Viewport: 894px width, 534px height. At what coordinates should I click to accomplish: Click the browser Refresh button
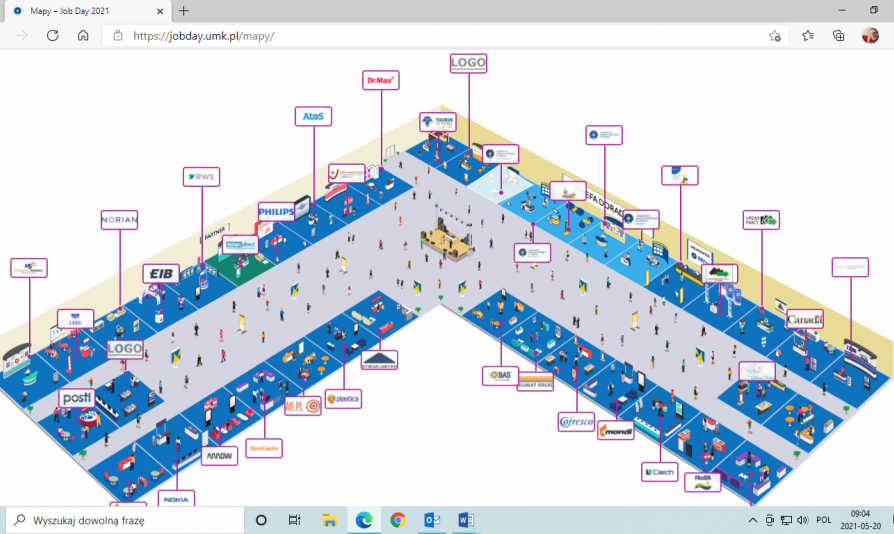click(x=52, y=35)
